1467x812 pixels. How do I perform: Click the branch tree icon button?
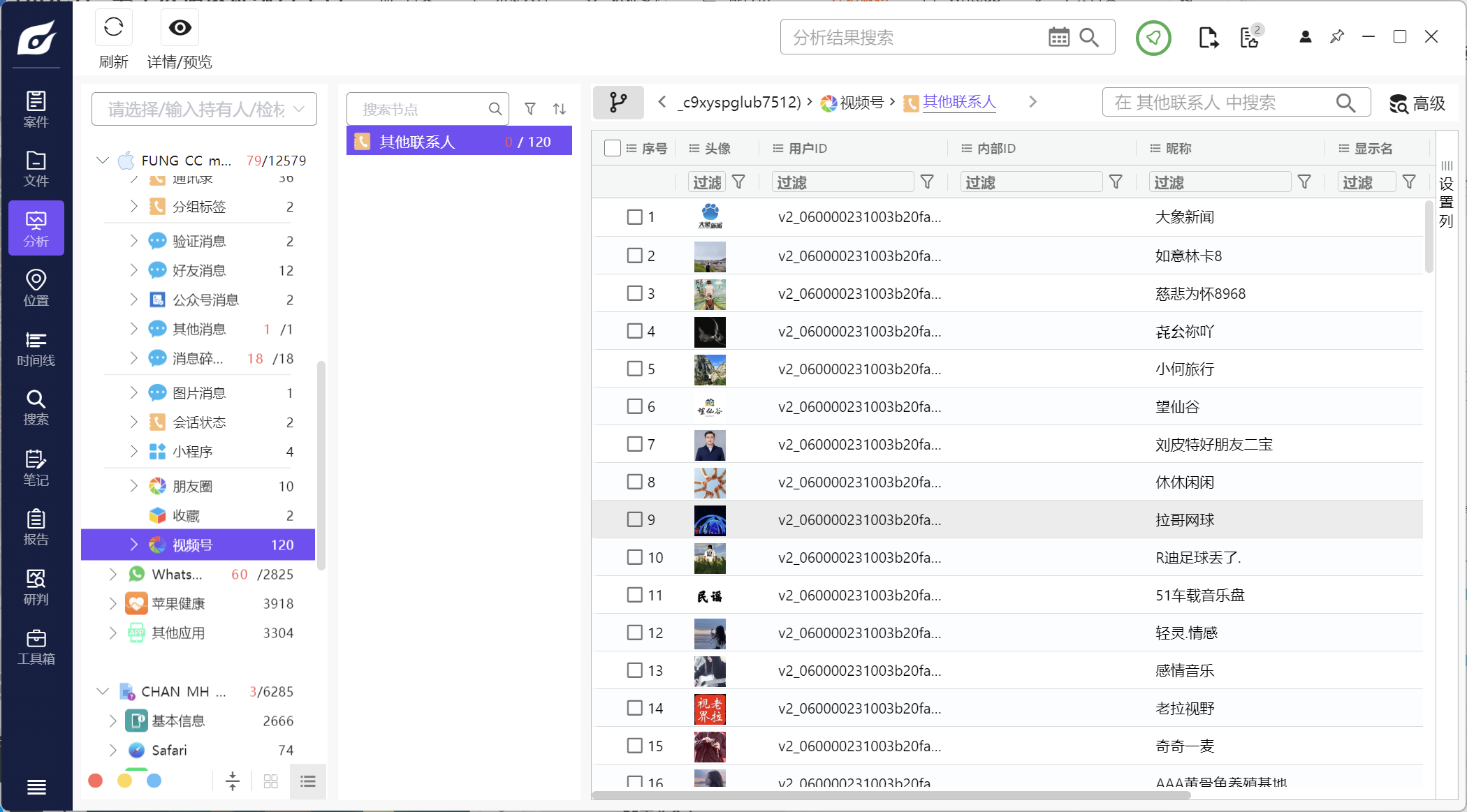pos(618,103)
